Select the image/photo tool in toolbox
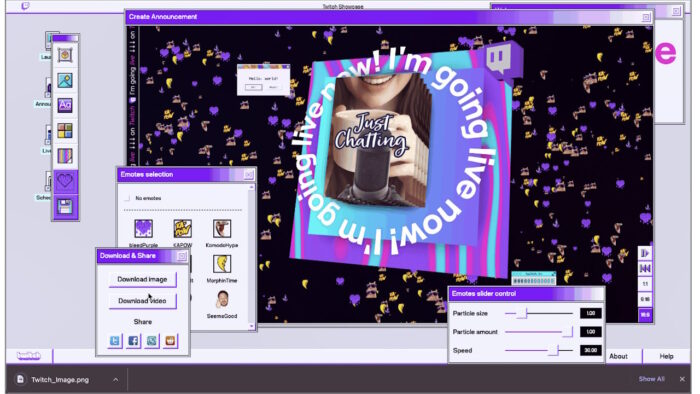700x394 pixels. click(65, 80)
